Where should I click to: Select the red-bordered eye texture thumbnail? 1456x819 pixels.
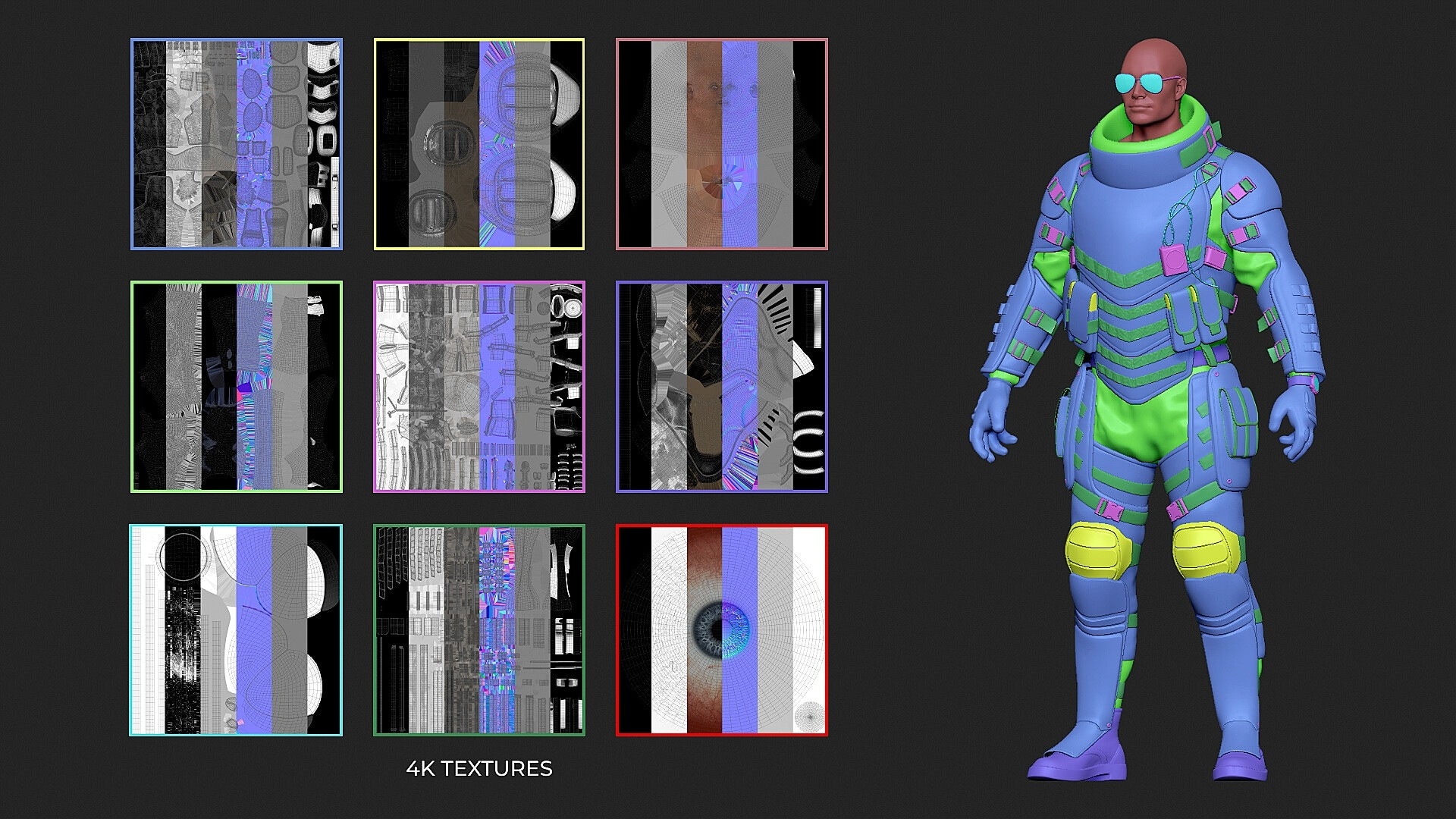722,630
